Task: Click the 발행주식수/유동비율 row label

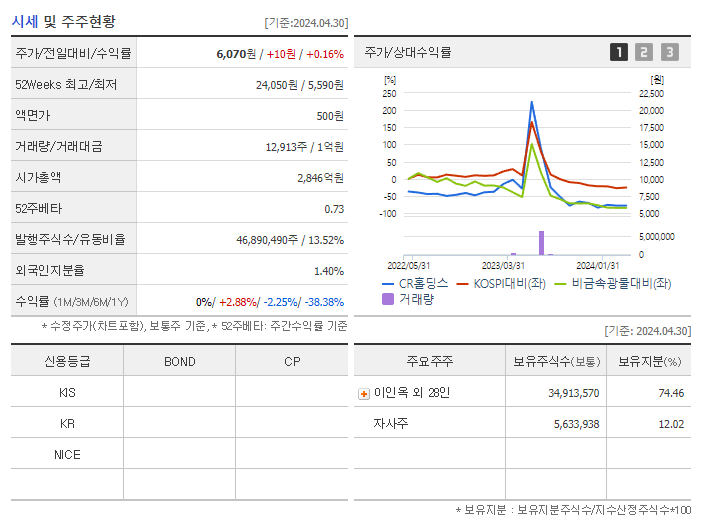Action: [70, 239]
